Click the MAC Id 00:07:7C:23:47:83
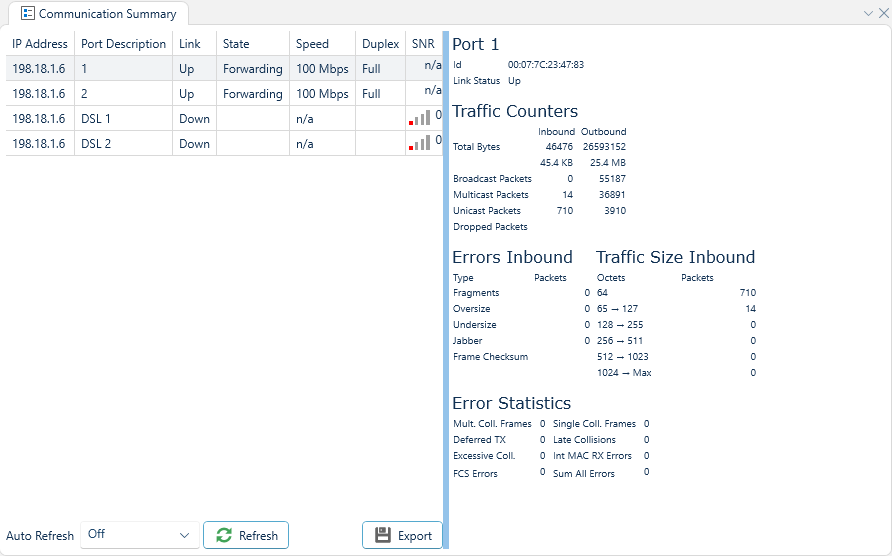This screenshot has height=556, width=892. click(x=546, y=64)
